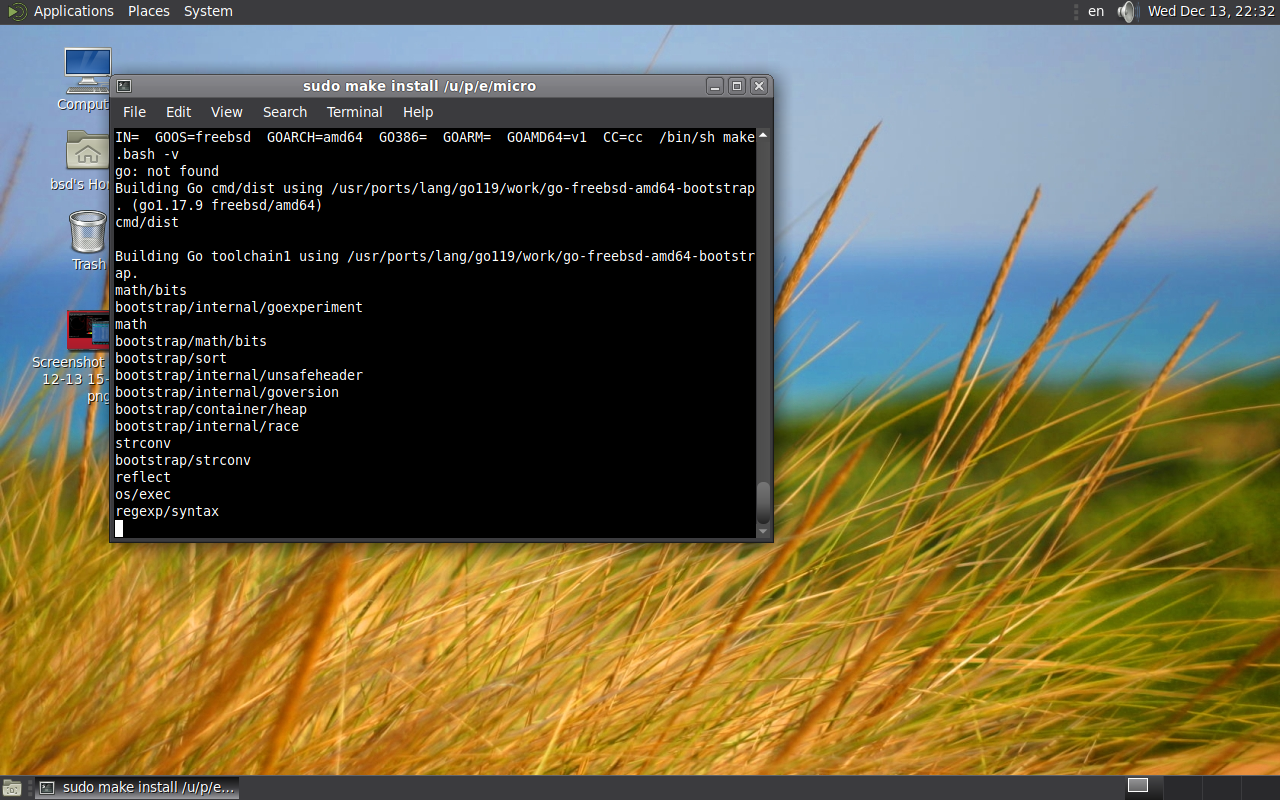Maximize the terminal window
Image resolution: width=1280 pixels, height=800 pixels.
pyautogui.click(x=737, y=86)
